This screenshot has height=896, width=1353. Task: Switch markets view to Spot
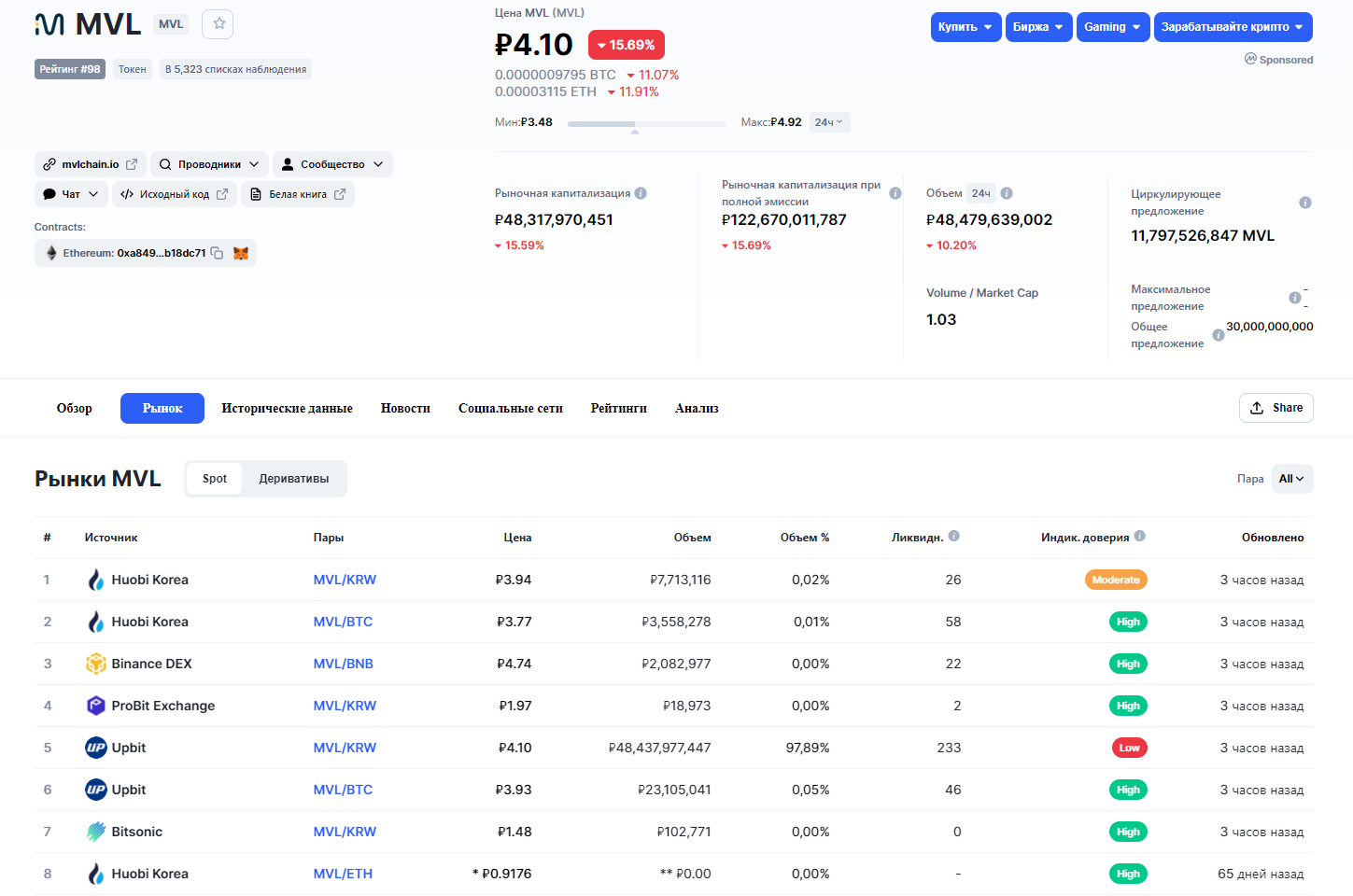[215, 479]
